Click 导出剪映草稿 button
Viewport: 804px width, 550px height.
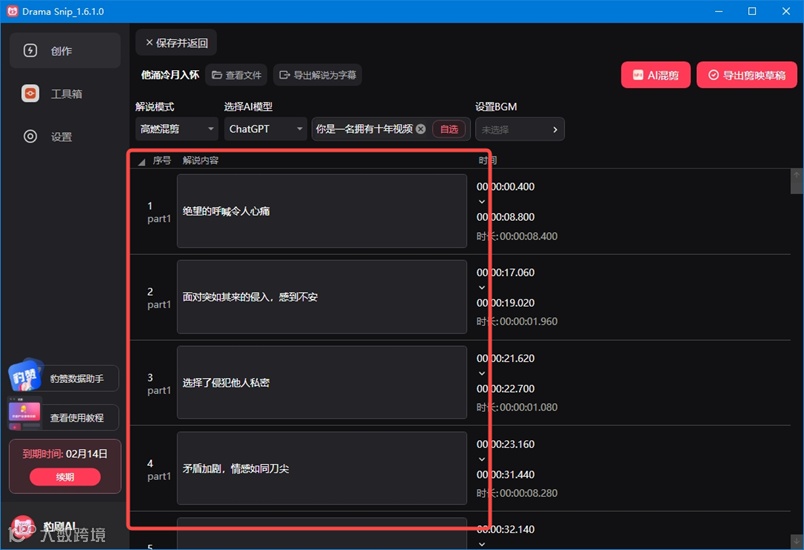click(x=747, y=75)
